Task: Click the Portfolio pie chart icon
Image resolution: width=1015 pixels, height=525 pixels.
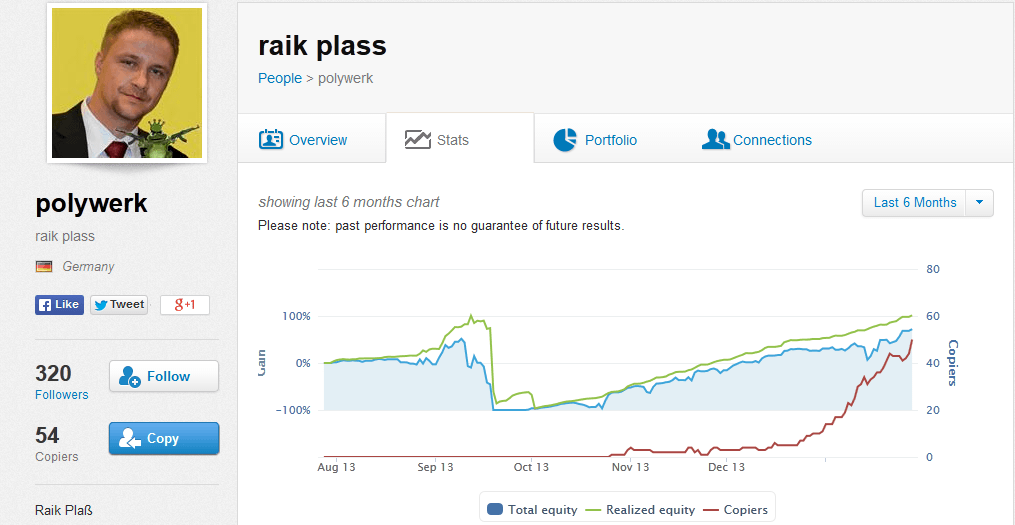Action: click(x=565, y=140)
